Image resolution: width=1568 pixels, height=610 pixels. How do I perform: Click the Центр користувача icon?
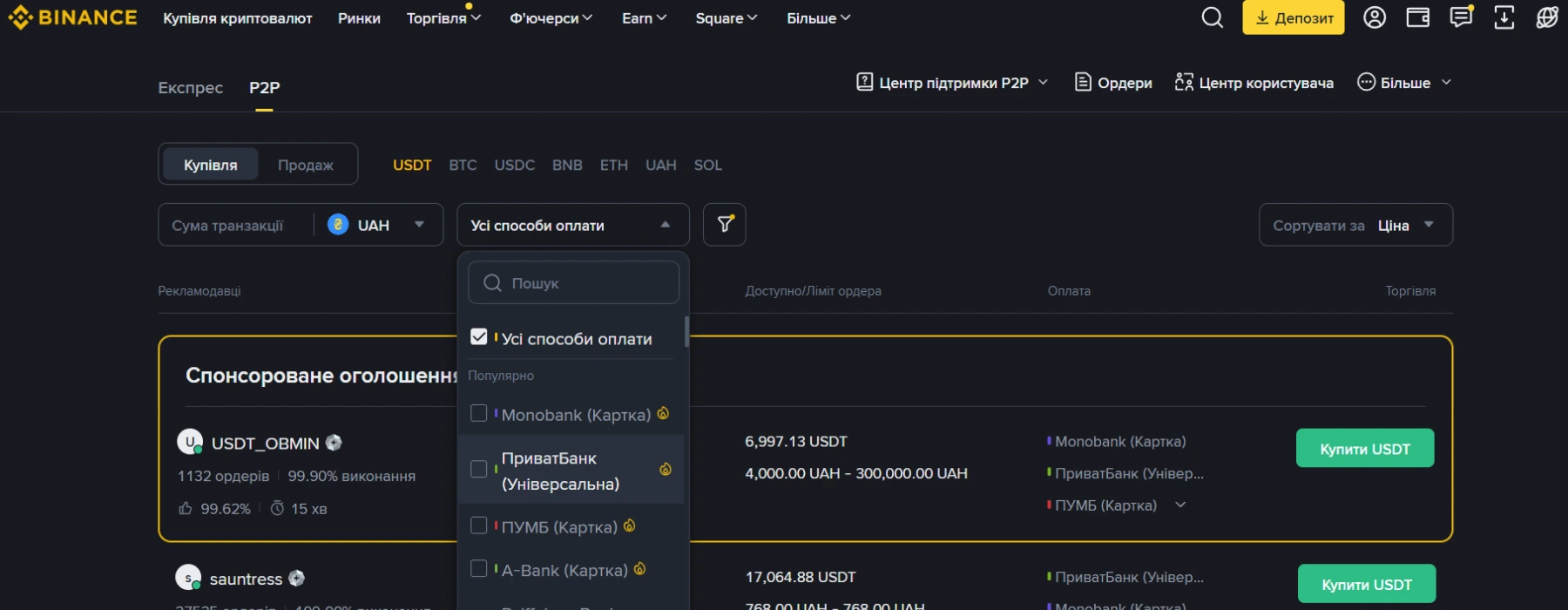pyautogui.click(x=1184, y=82)
